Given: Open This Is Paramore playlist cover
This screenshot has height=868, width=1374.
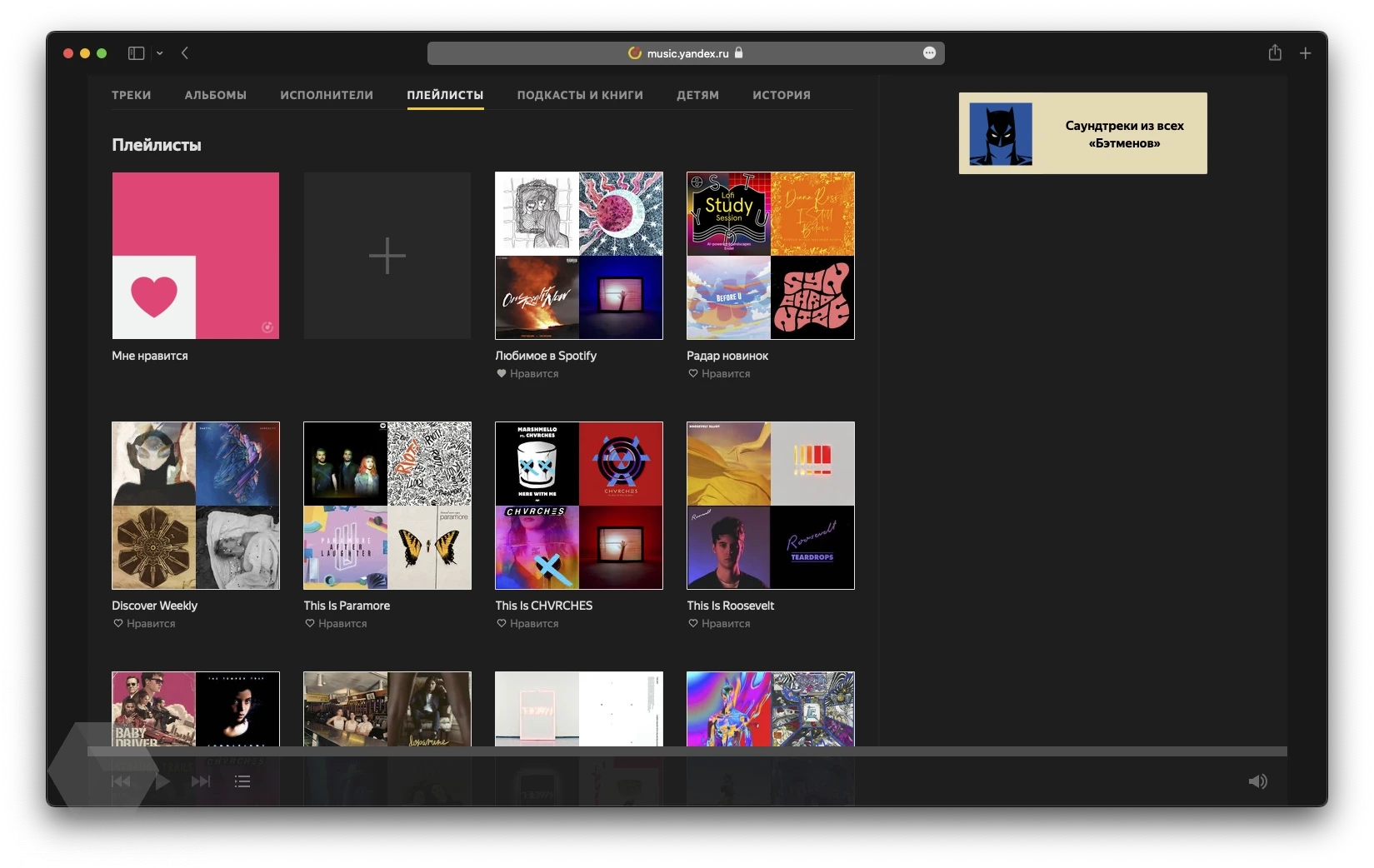Looking at the screenshot, I should point(387,506).
